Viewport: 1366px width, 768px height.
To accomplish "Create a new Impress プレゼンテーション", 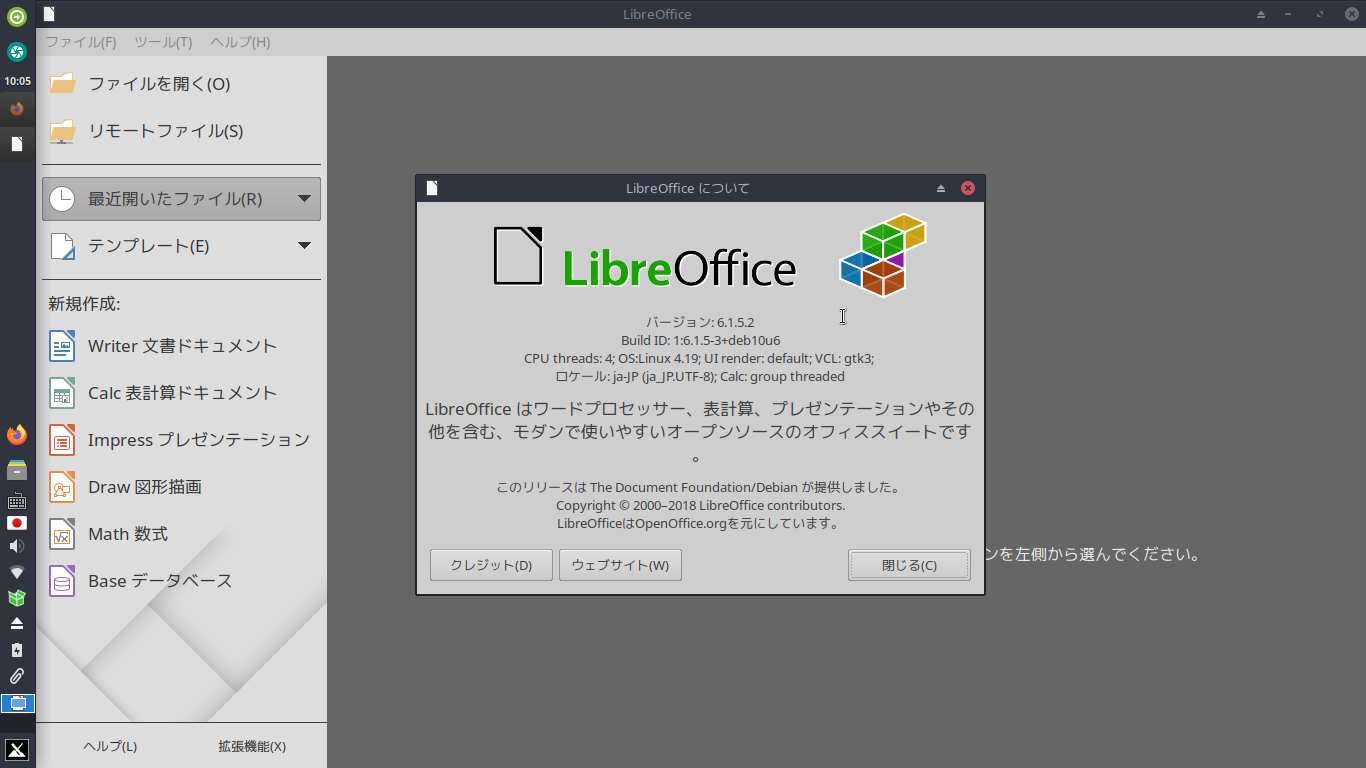I will 180,440.
